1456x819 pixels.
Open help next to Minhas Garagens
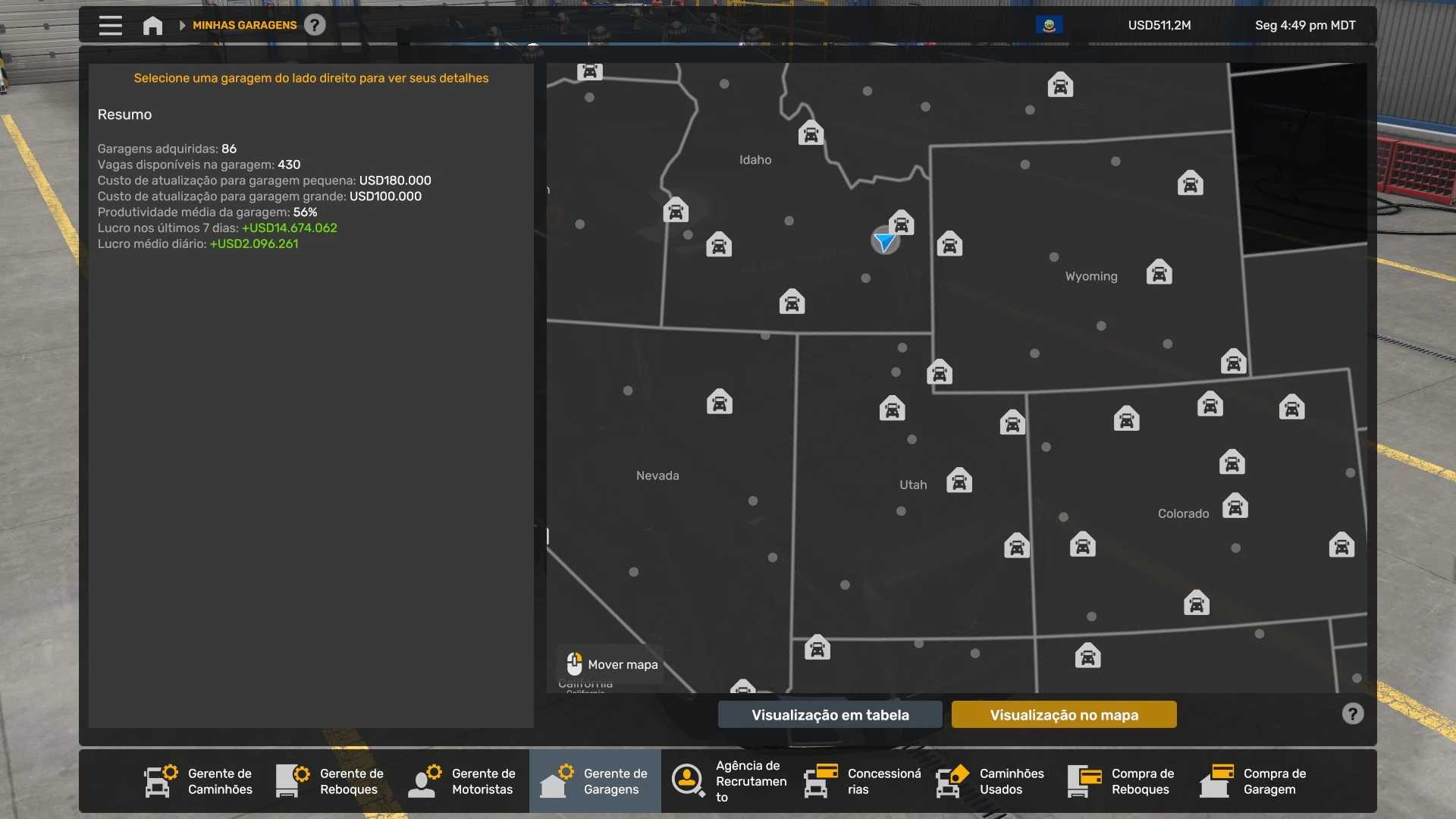pyautogui.click(x=315, y=25)
